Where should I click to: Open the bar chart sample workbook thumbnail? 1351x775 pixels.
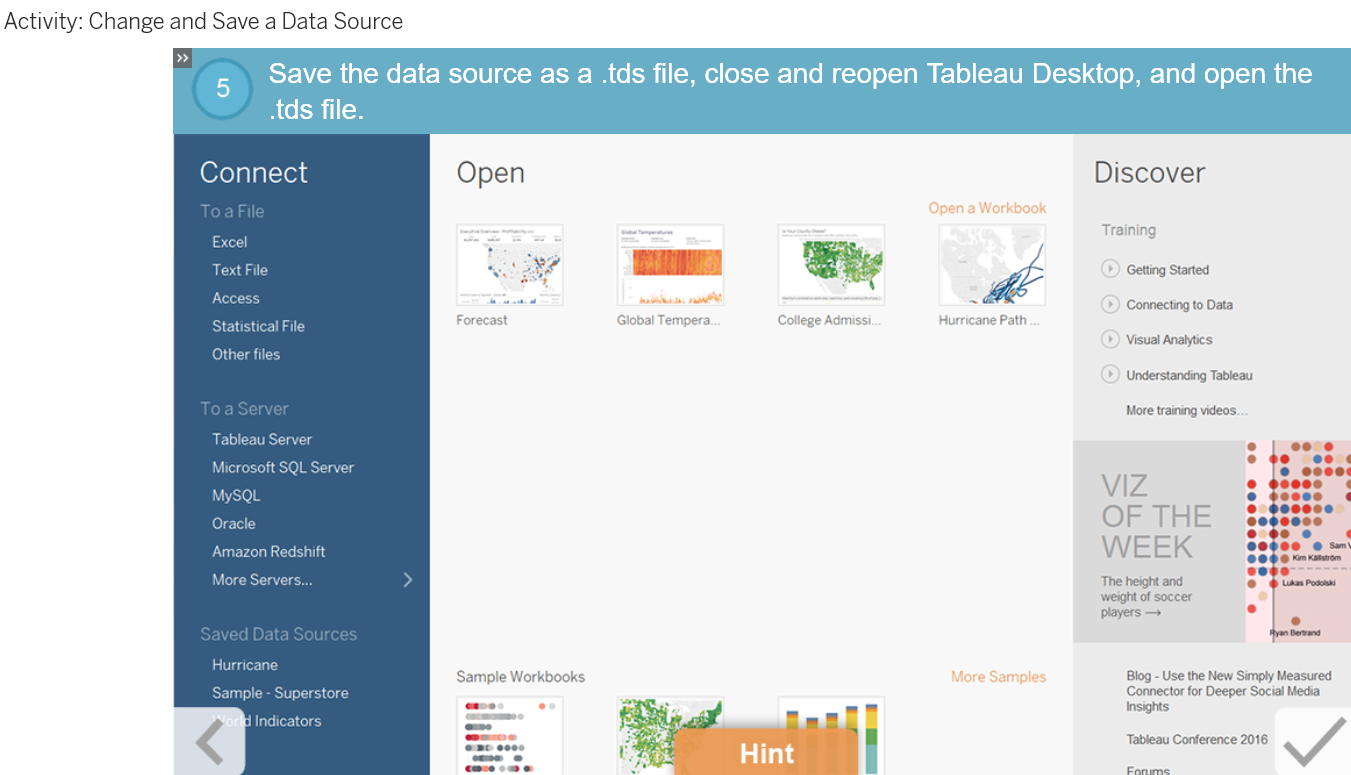click(x=831, y=736)
